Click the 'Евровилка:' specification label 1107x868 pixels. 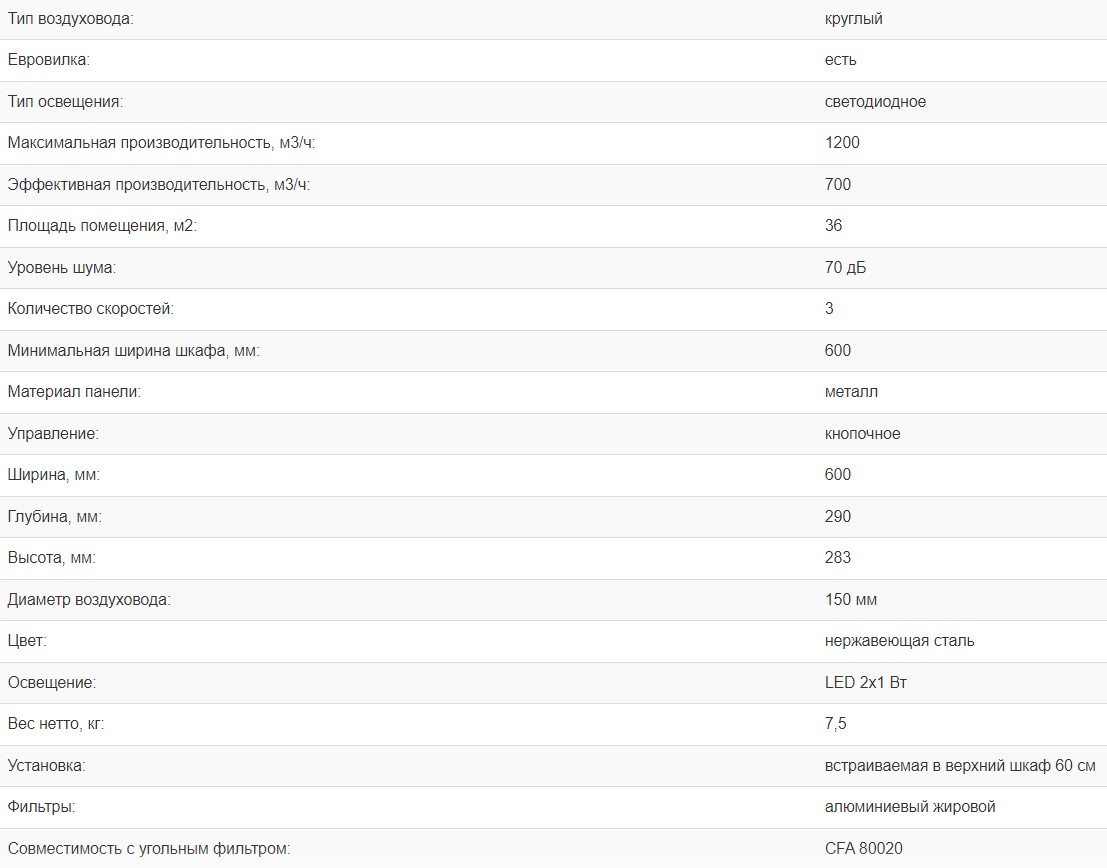coord(48,60)
